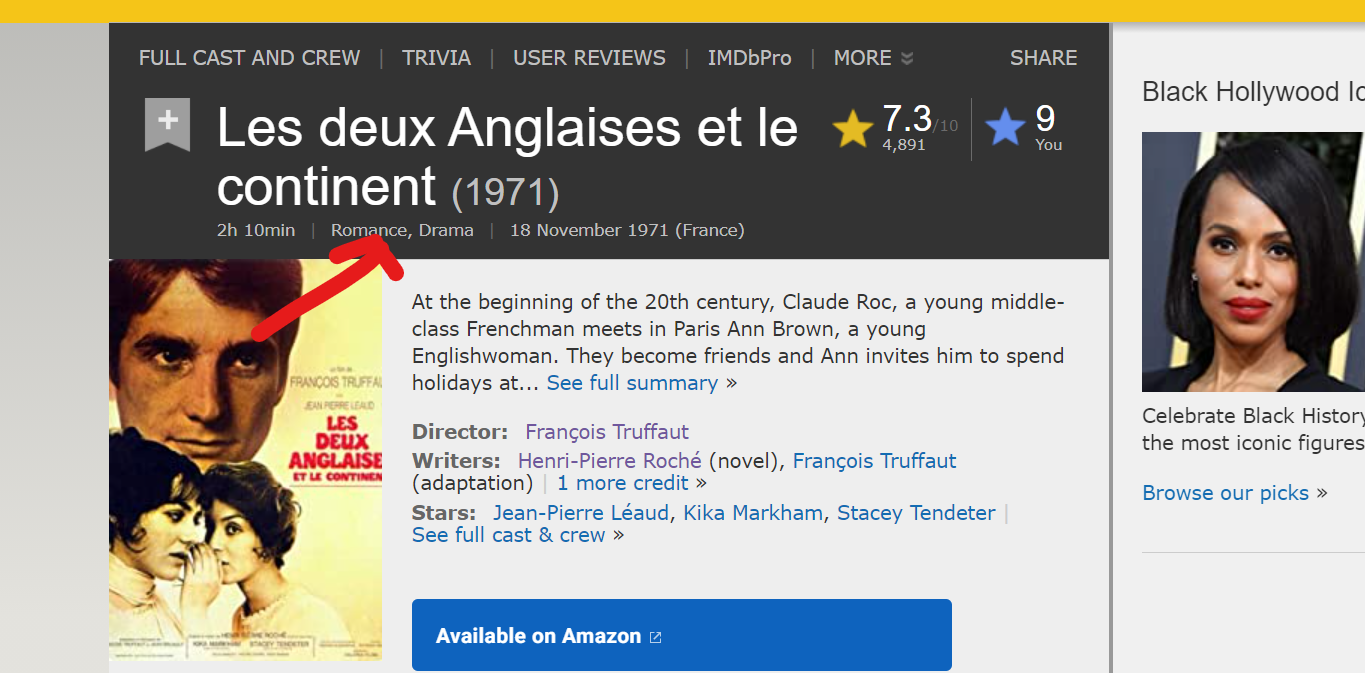Click external link icon on Amazon button

click(x=656, y=637)
